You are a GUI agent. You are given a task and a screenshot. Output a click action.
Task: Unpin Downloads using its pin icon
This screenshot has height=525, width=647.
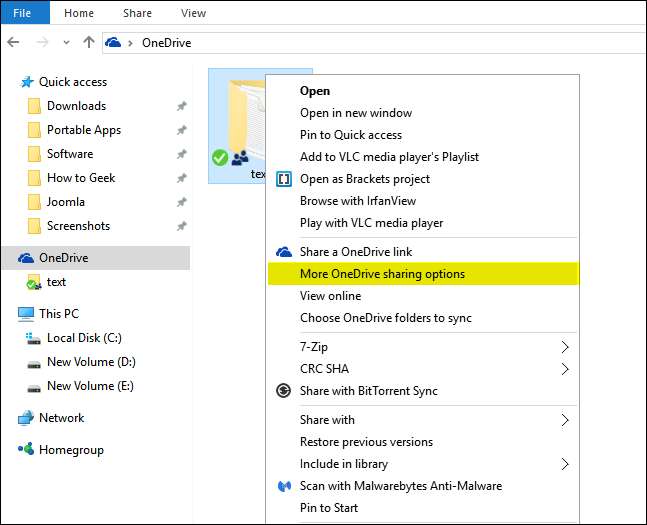point(181,106)
